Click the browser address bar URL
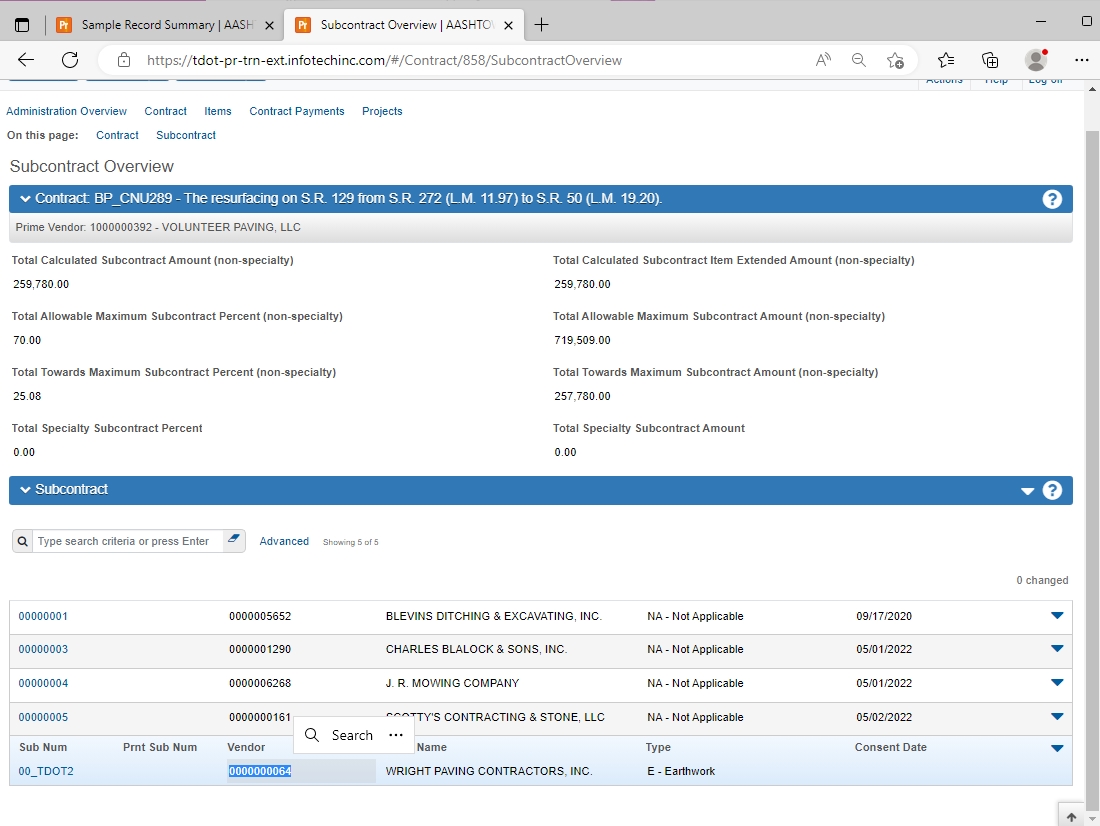This screenshot has height=826, width=1100. tap(384, 60)
